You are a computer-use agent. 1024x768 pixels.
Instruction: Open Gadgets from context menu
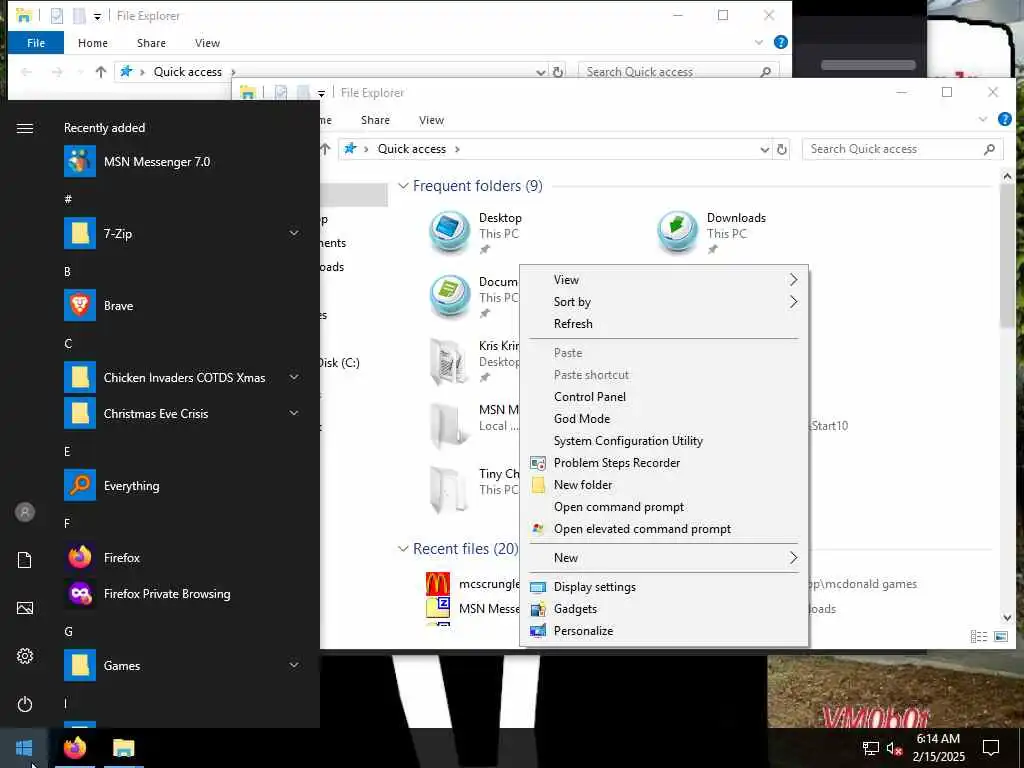click(664, 609)
